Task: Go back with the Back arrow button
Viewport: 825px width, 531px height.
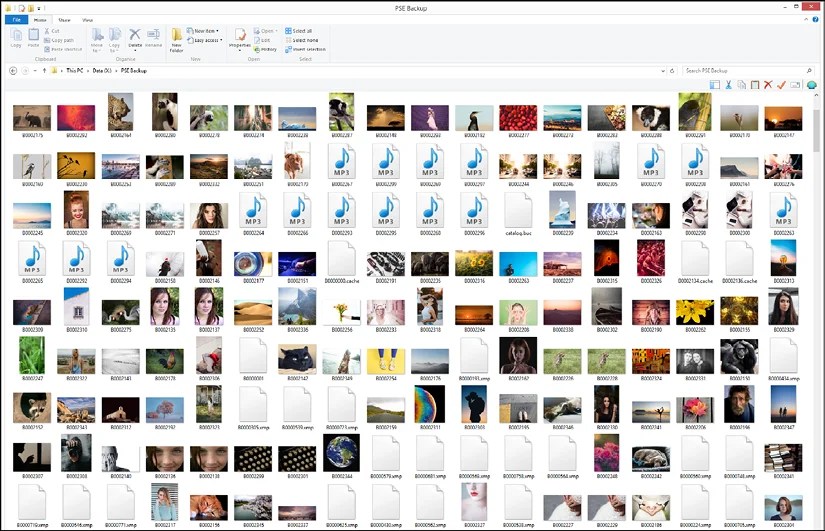Action: 13,71
